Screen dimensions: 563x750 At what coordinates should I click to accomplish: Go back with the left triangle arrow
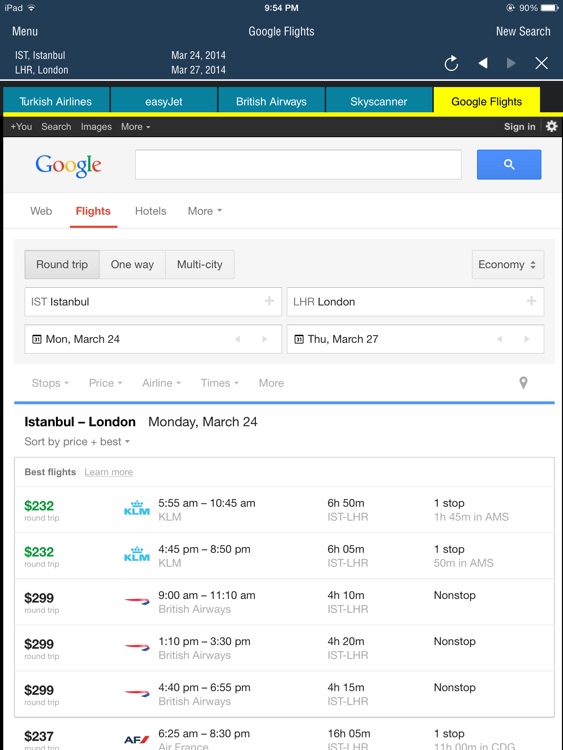tap(483, 63)
